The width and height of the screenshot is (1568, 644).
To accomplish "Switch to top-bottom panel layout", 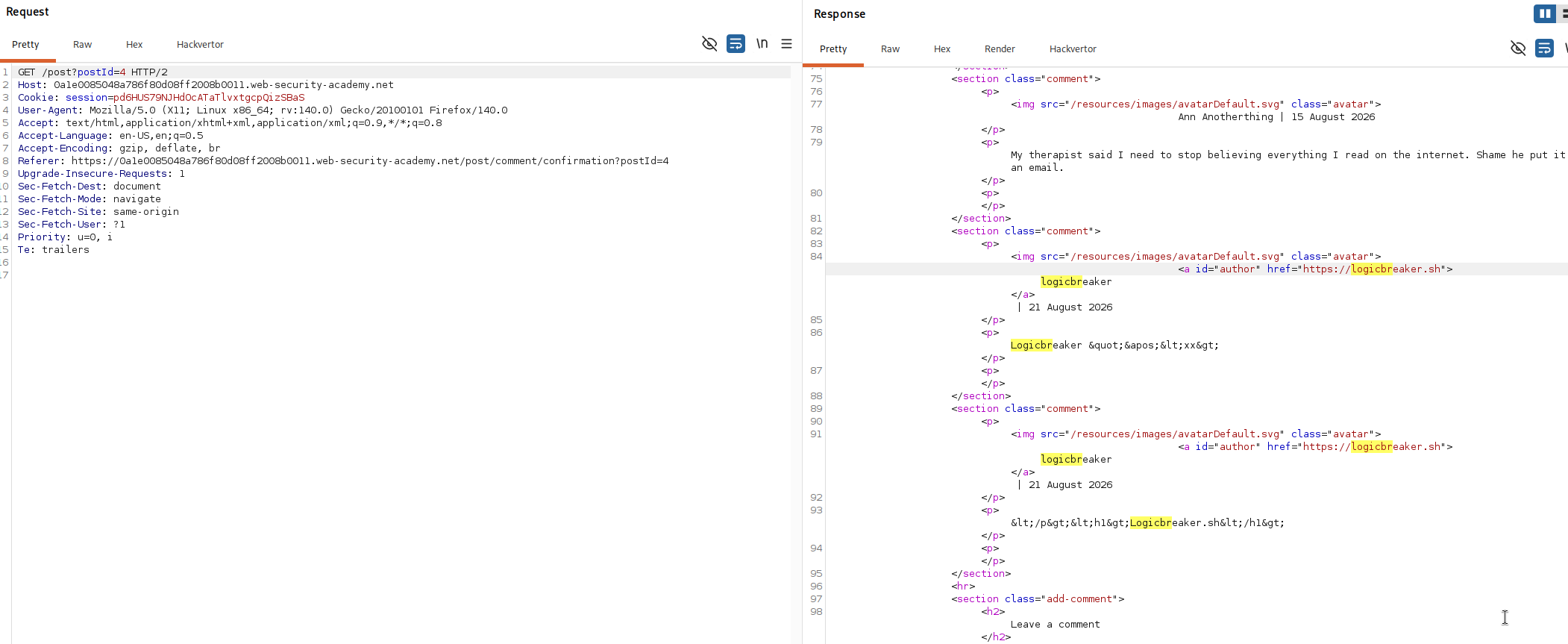I will tap(1564, 13).
